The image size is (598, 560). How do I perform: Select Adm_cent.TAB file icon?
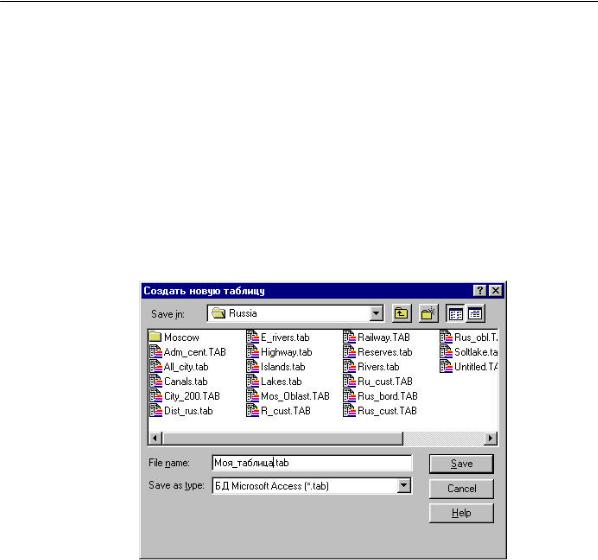(x=155, y=352)
